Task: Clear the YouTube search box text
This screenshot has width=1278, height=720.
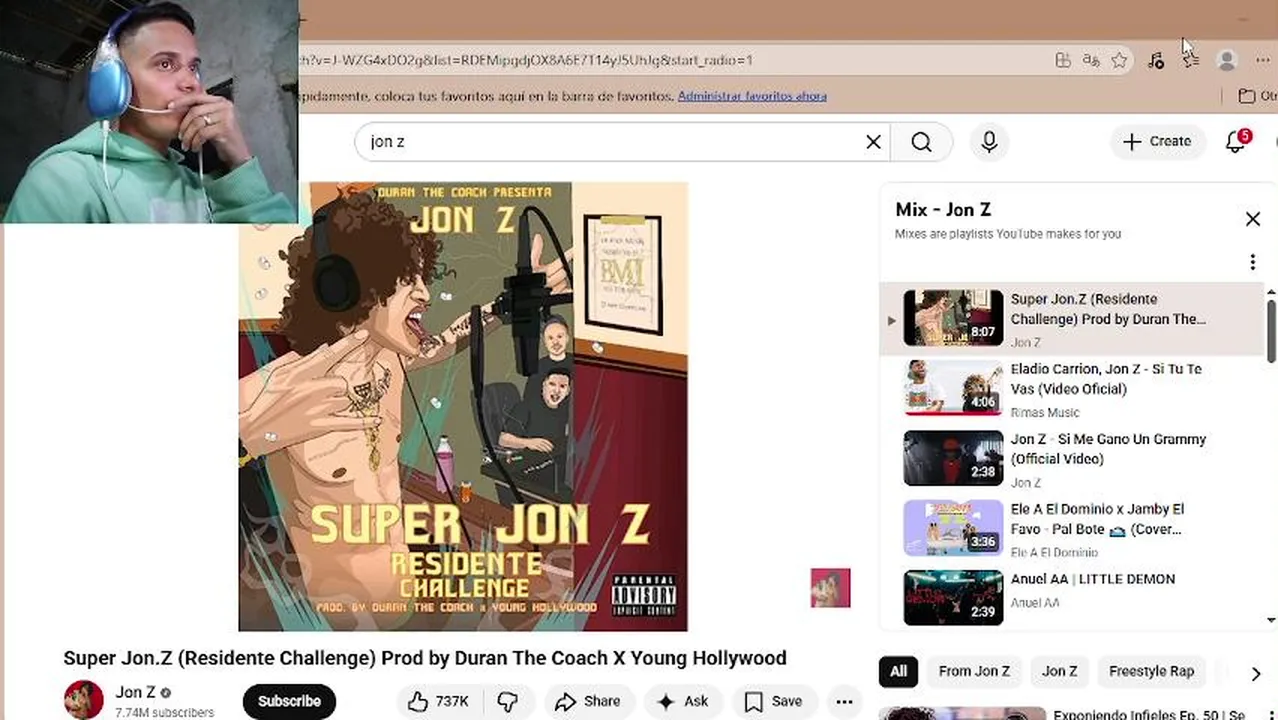Action: [873, 142]
